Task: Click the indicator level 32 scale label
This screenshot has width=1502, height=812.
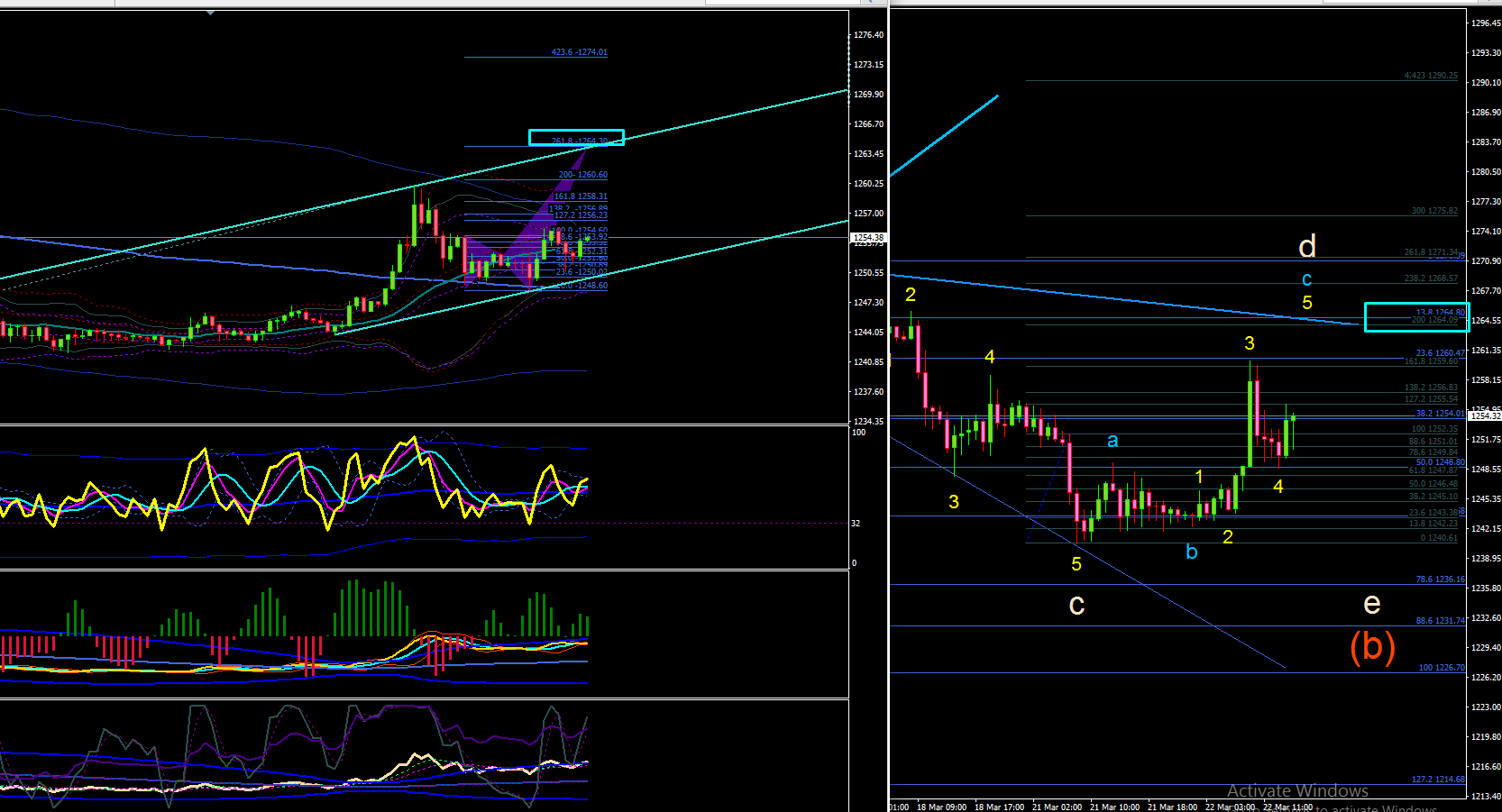Action: coord(856,524)
